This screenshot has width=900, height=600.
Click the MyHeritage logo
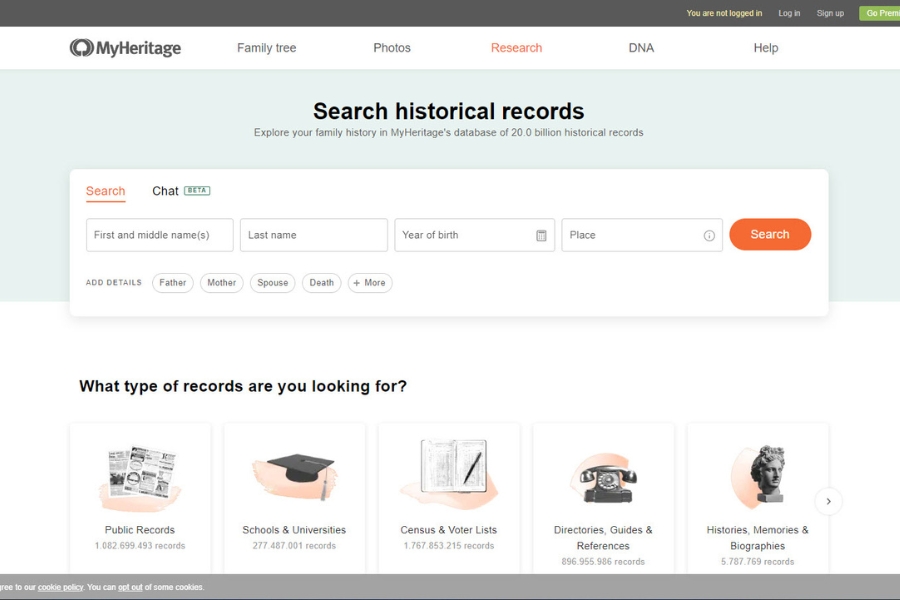pyautogui.click(x=125, y=48)
